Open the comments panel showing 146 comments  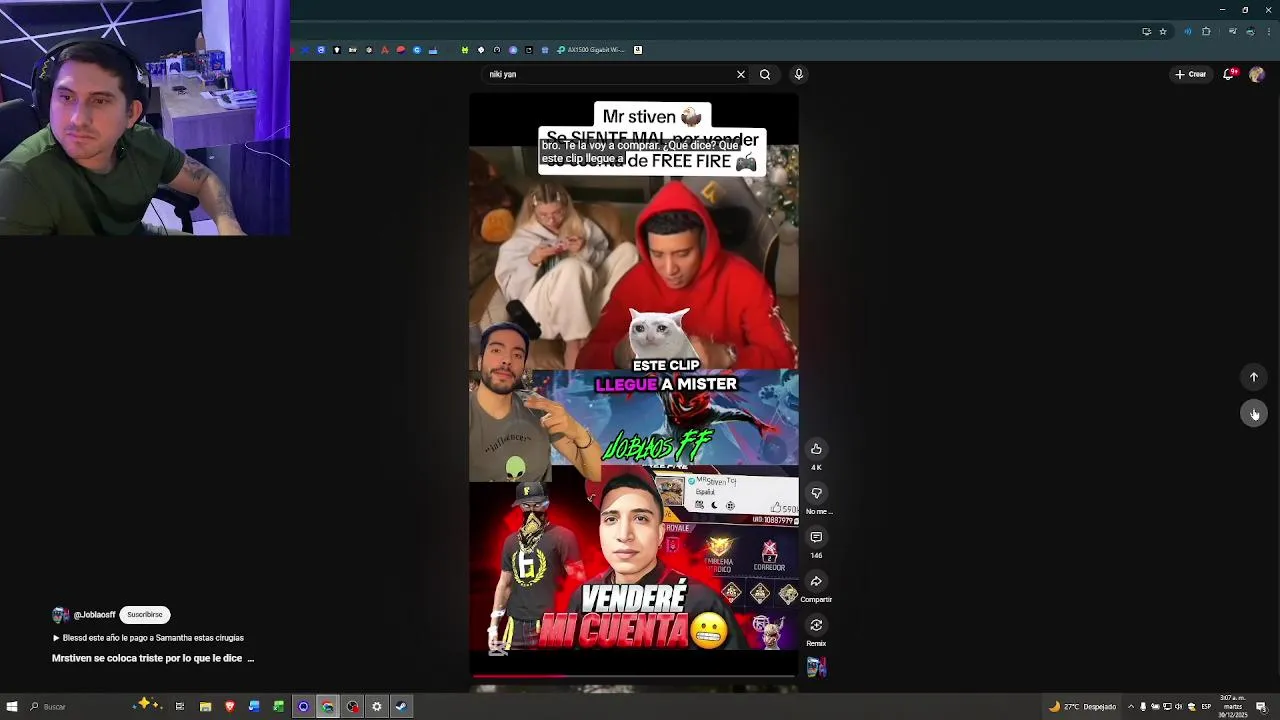[x=816, y=537]
